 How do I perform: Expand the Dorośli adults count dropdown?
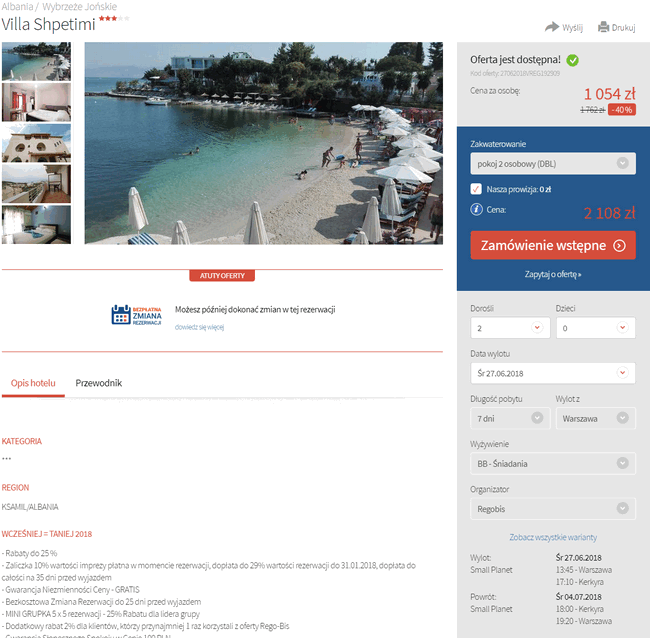coord(510,328)
